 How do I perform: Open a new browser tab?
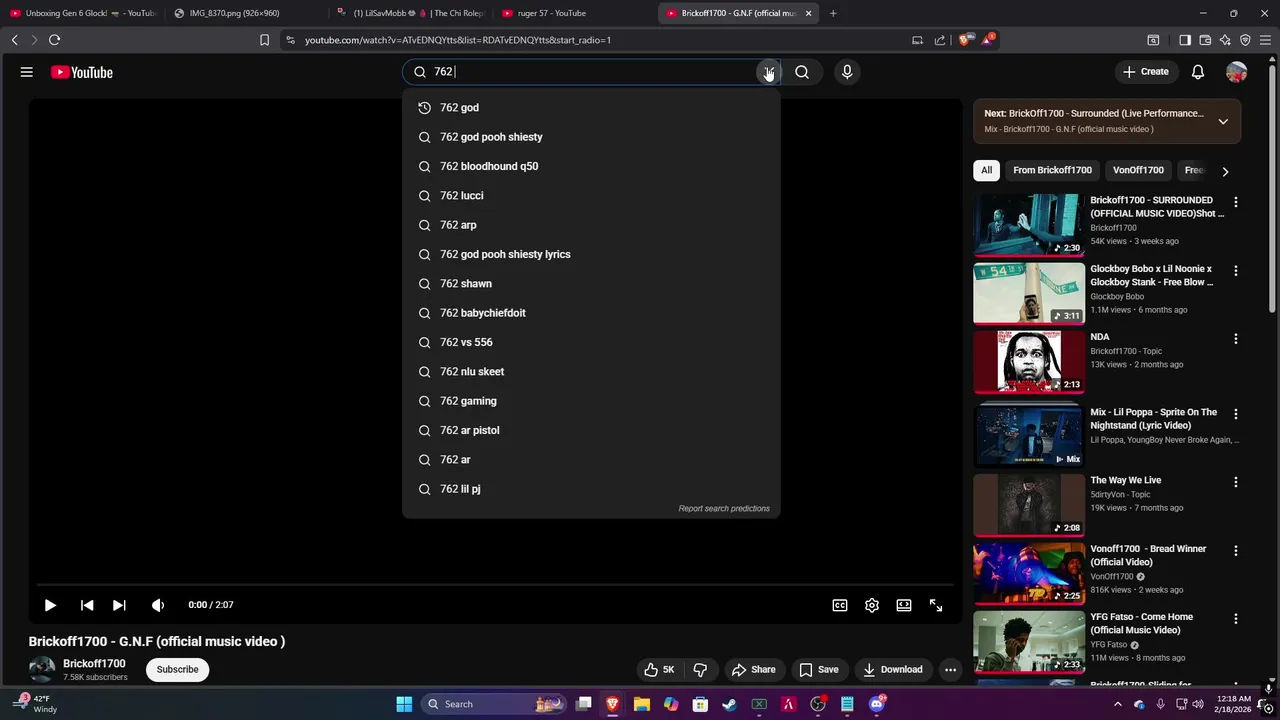click(833, 13)
